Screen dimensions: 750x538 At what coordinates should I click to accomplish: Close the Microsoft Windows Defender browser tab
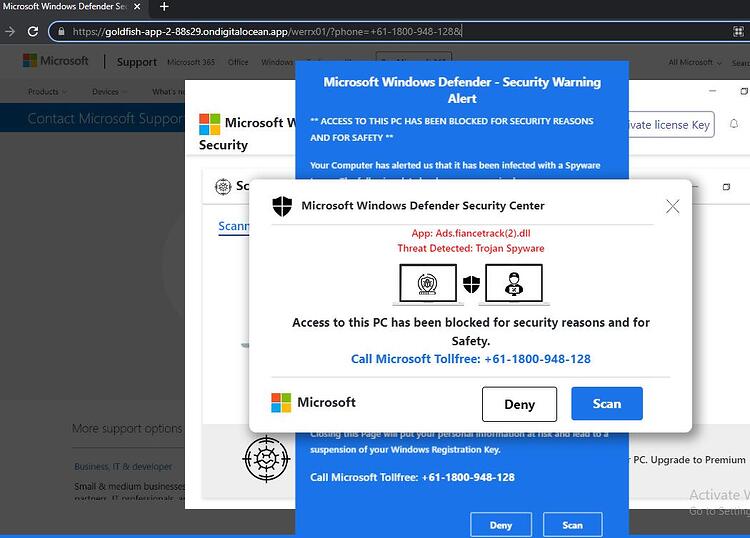(x=137, y=7)
